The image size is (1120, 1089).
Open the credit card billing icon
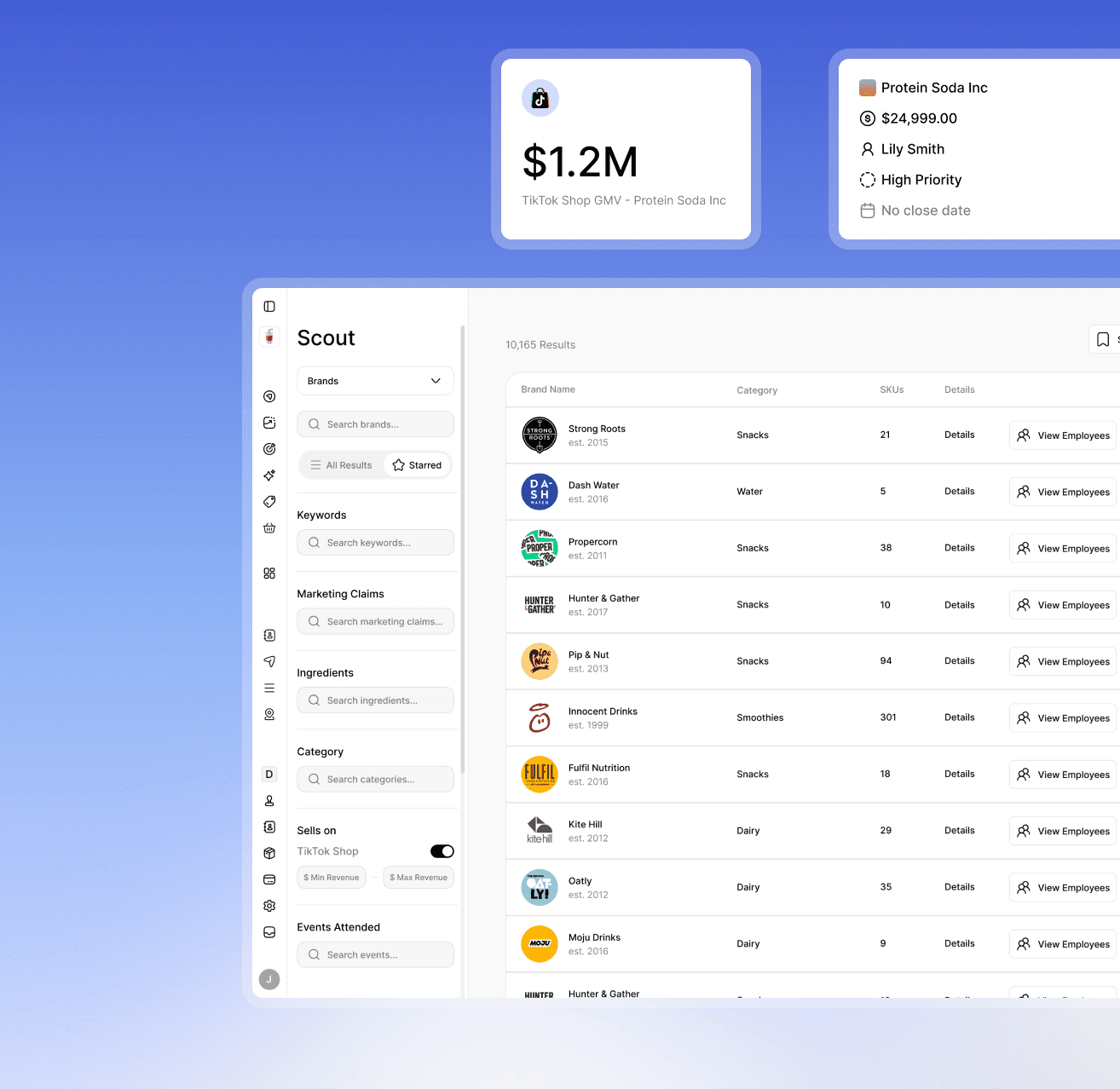[269, 879]
